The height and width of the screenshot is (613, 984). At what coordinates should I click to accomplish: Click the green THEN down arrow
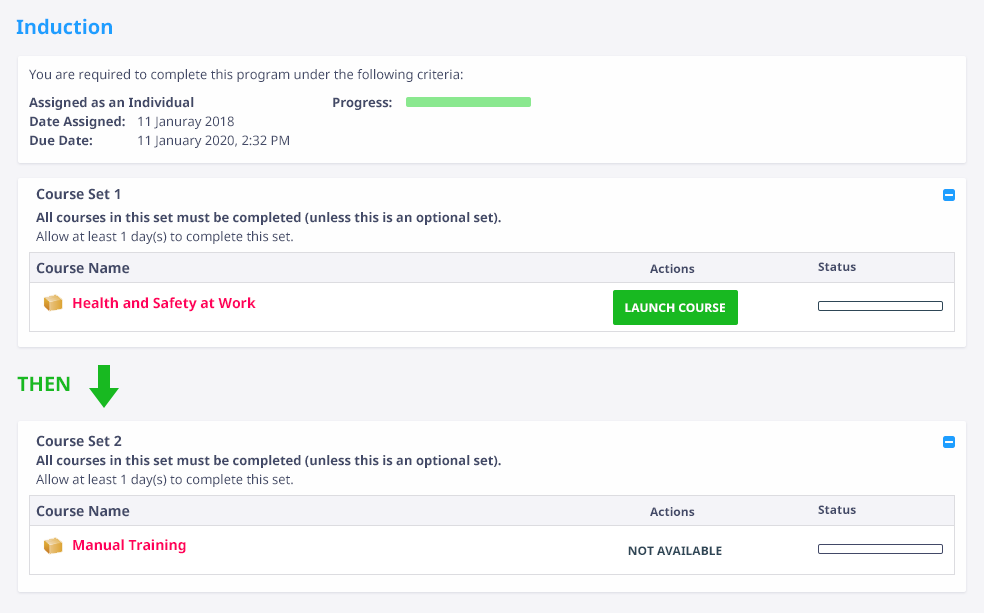(x=104, y=386)
